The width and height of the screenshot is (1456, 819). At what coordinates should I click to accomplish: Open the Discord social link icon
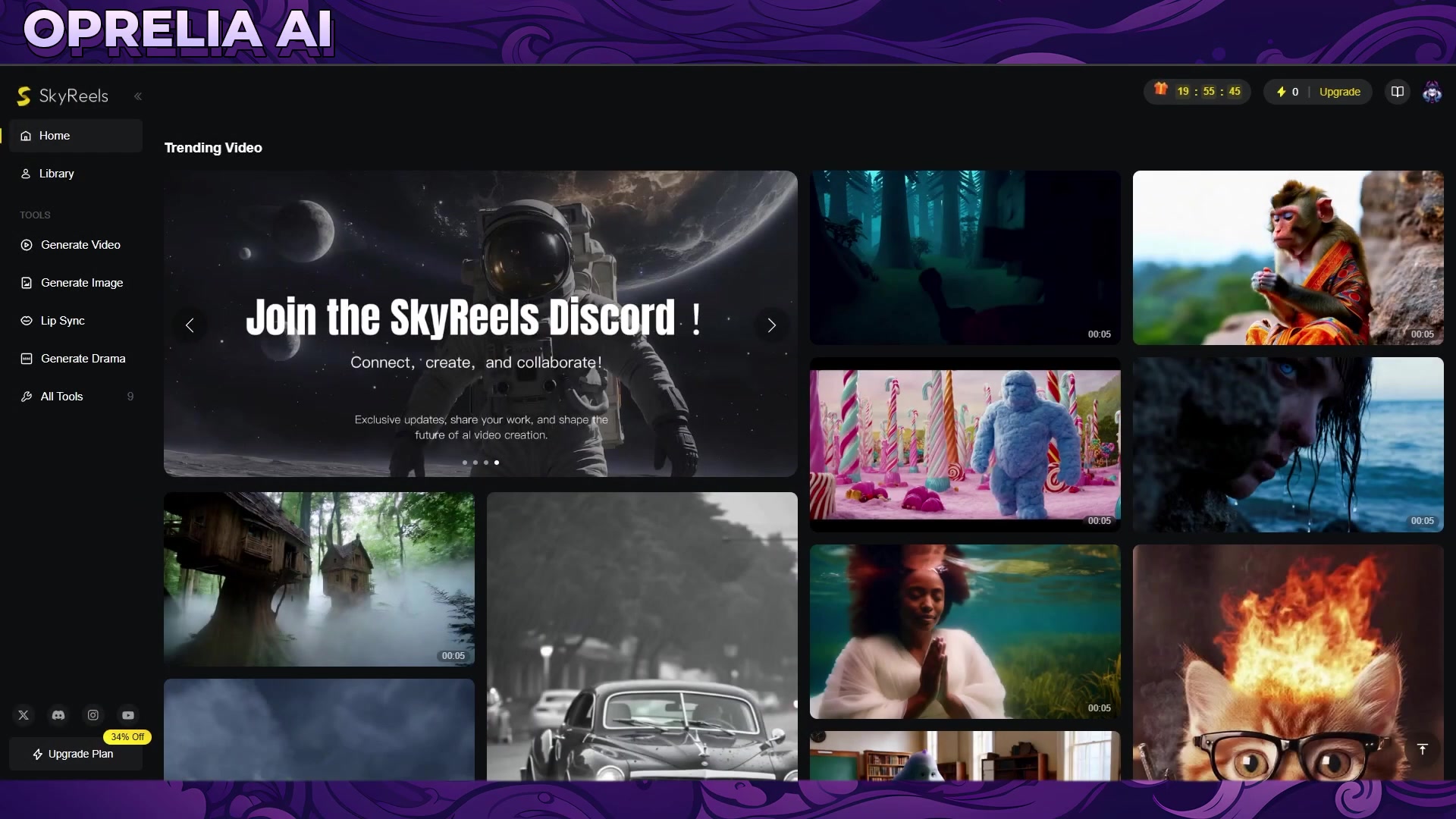(x=58, y=715)
